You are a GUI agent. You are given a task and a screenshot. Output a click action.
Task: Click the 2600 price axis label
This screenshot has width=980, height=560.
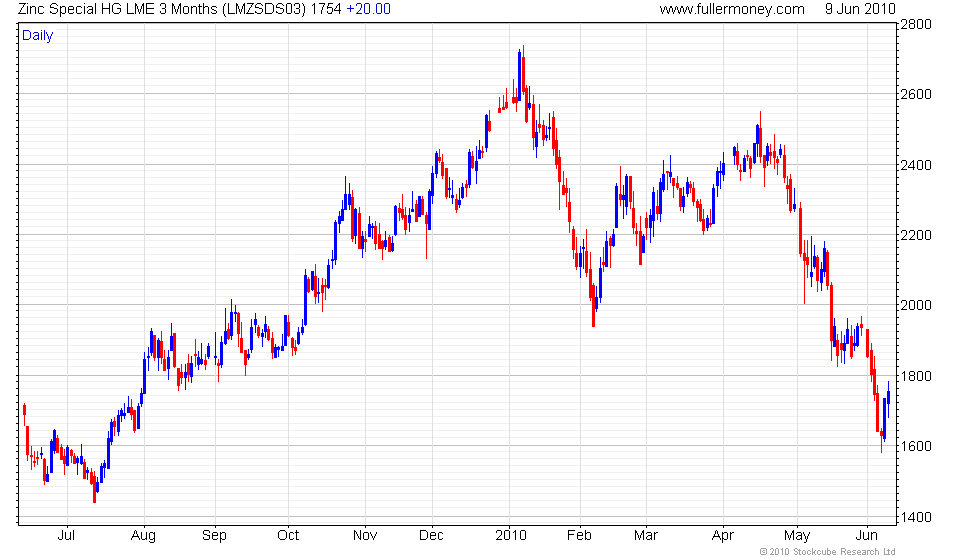click(916, 94)
